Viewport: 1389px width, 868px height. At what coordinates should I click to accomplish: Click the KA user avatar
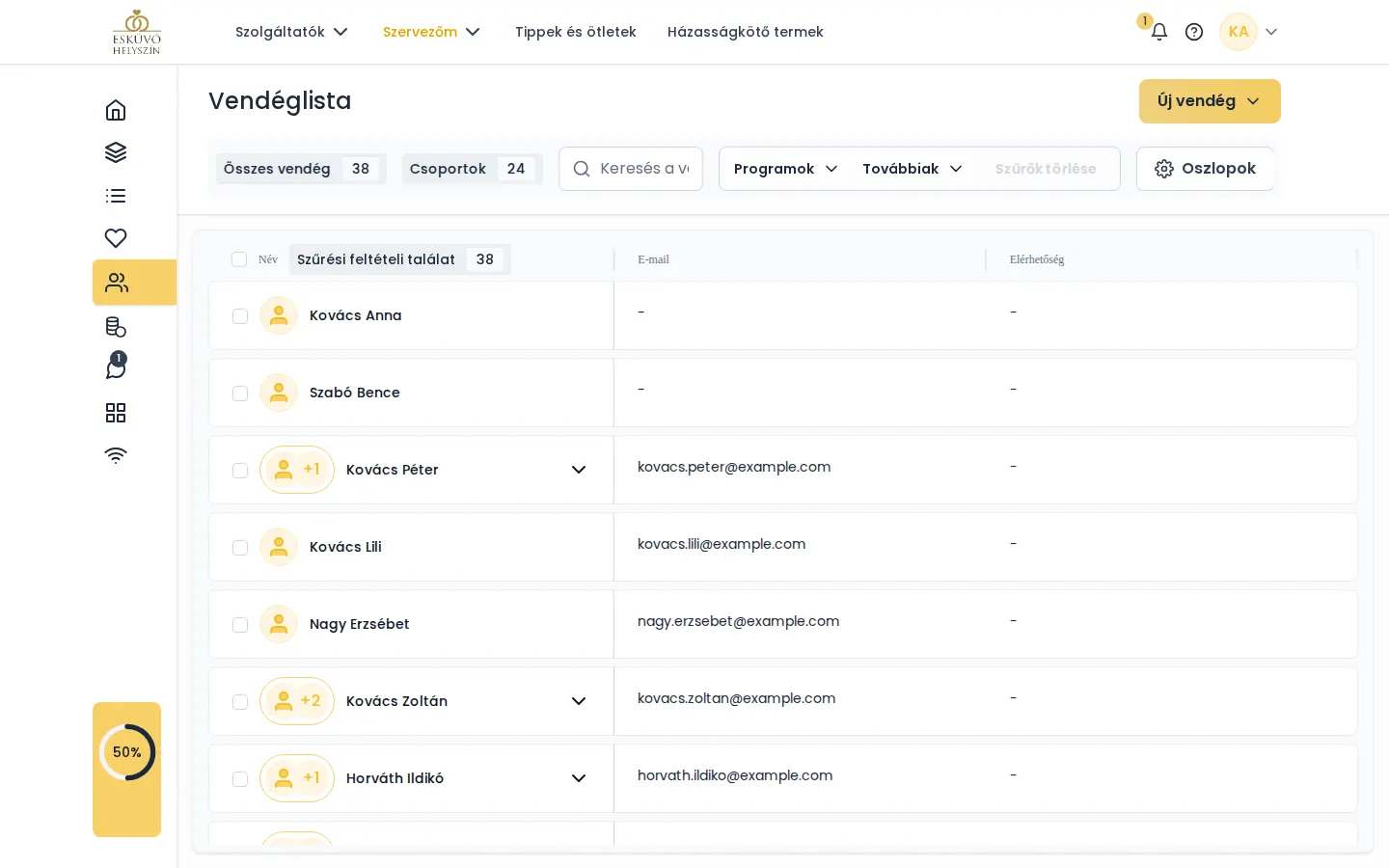point(1239,32)
